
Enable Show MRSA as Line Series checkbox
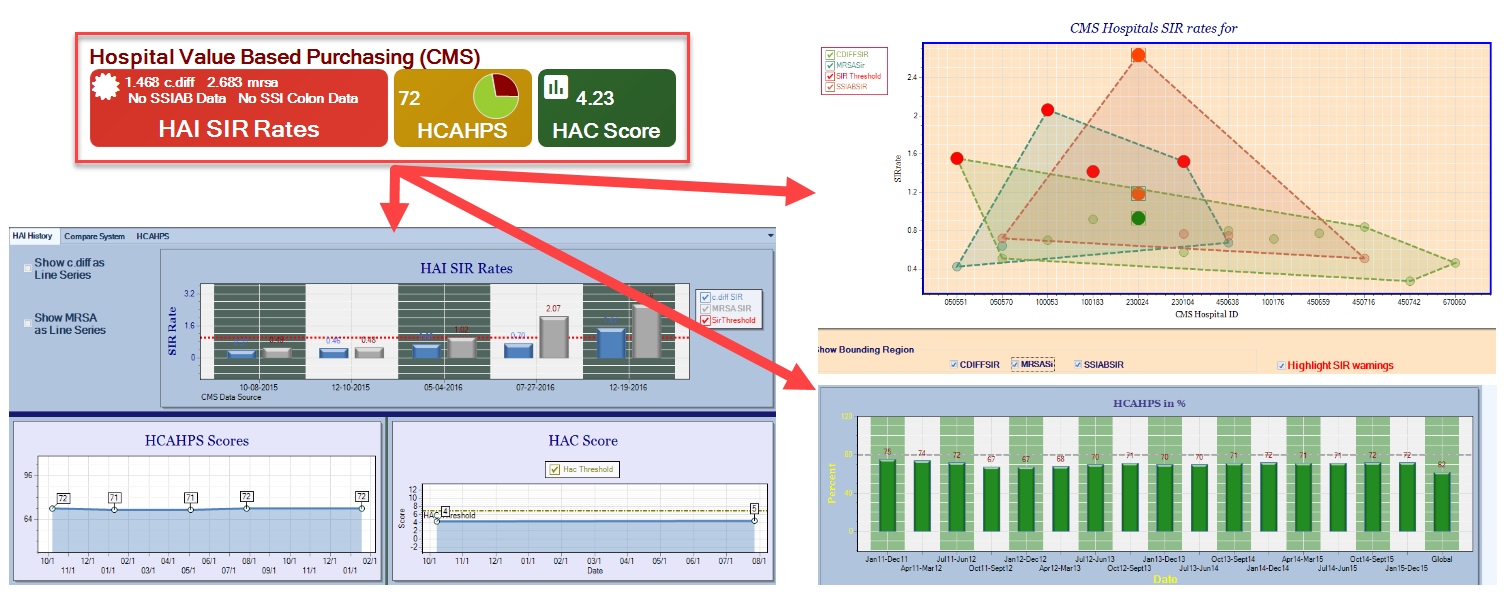27,323
